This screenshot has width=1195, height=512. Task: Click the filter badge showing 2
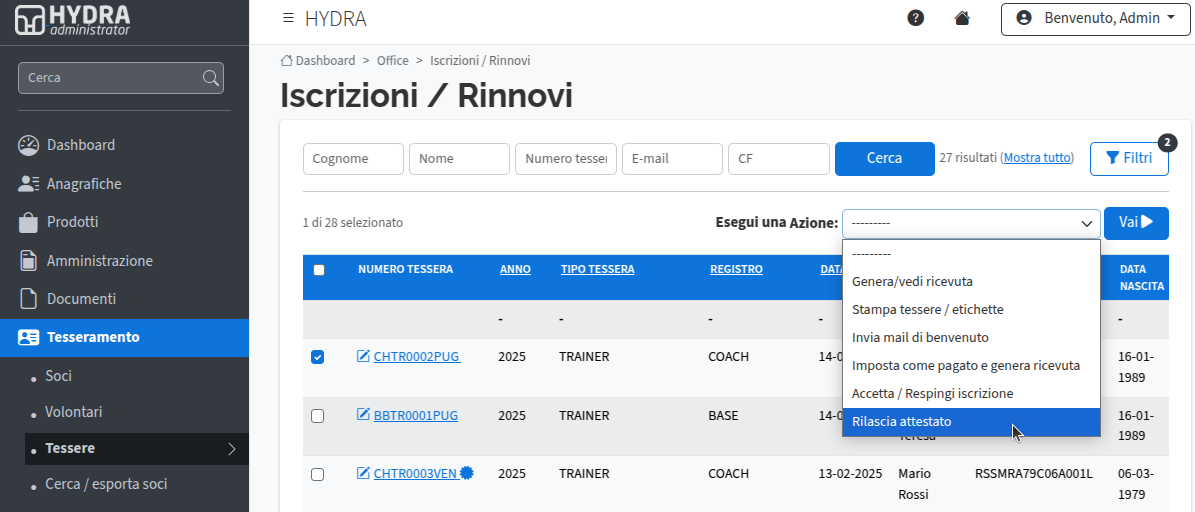pos(1167,142)
